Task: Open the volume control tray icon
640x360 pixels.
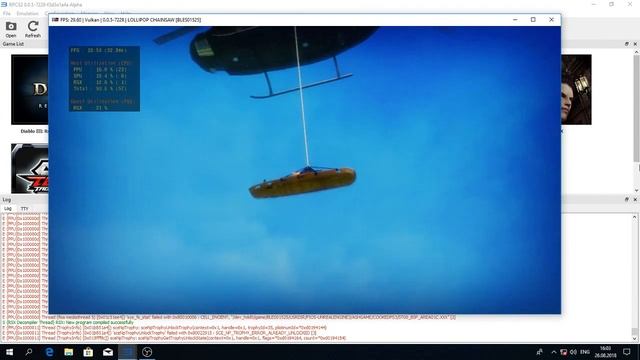Action: (x=573, y=352)
